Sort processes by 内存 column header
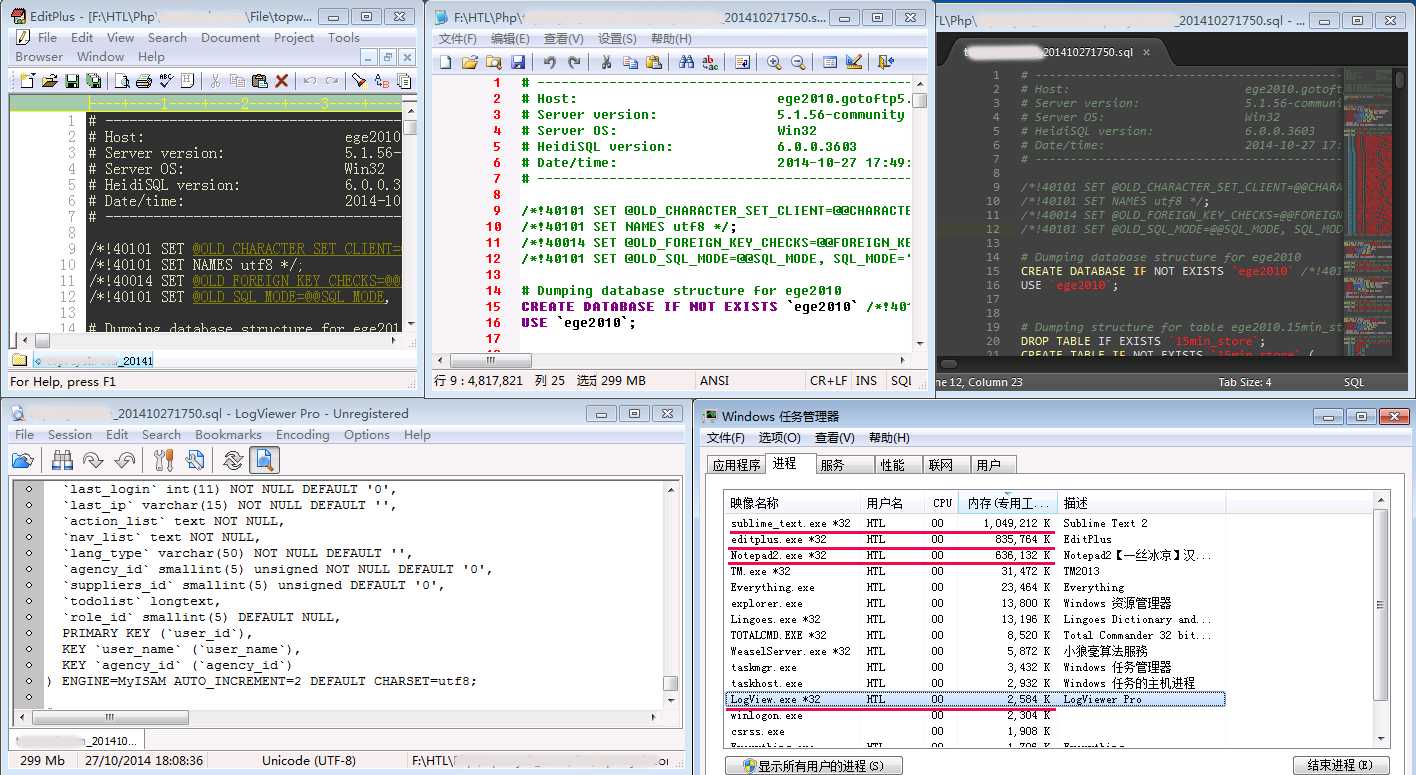The image size is (1416, 775). click(1008, 502)
